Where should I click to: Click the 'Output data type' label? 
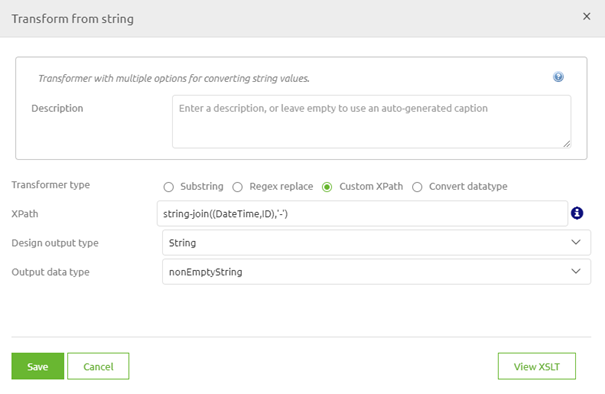coord(51,272)
